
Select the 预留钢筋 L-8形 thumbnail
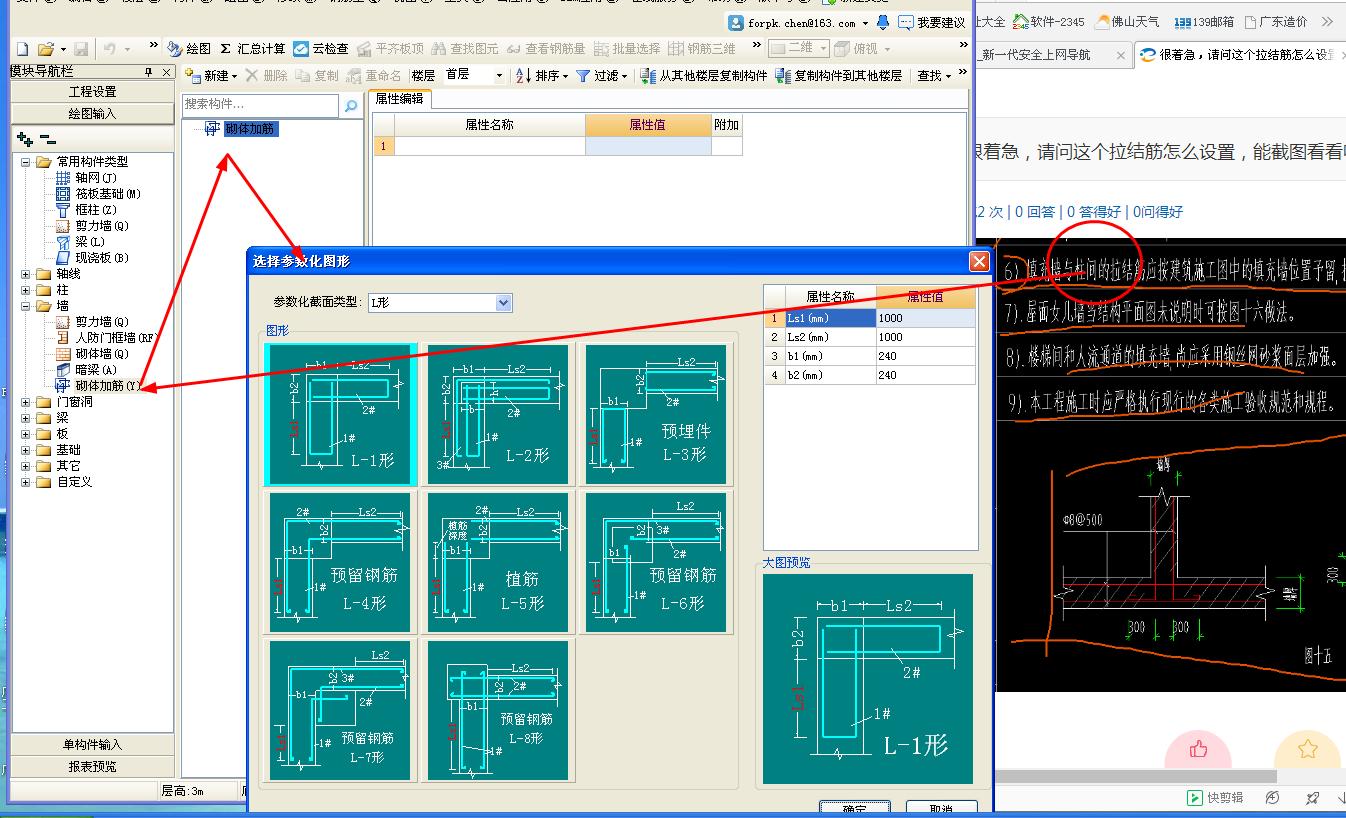click(x=497, y=710)
